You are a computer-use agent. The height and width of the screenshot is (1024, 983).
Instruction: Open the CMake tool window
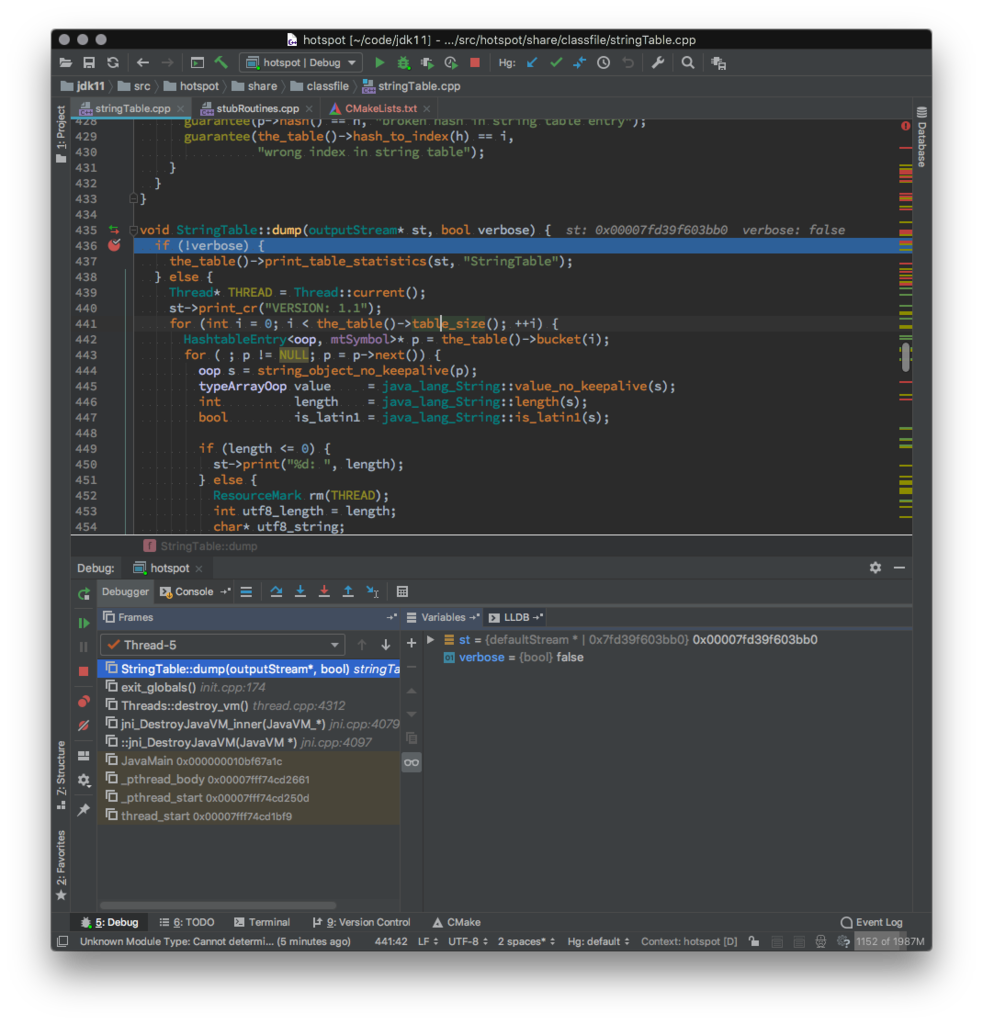pos(457,922)
